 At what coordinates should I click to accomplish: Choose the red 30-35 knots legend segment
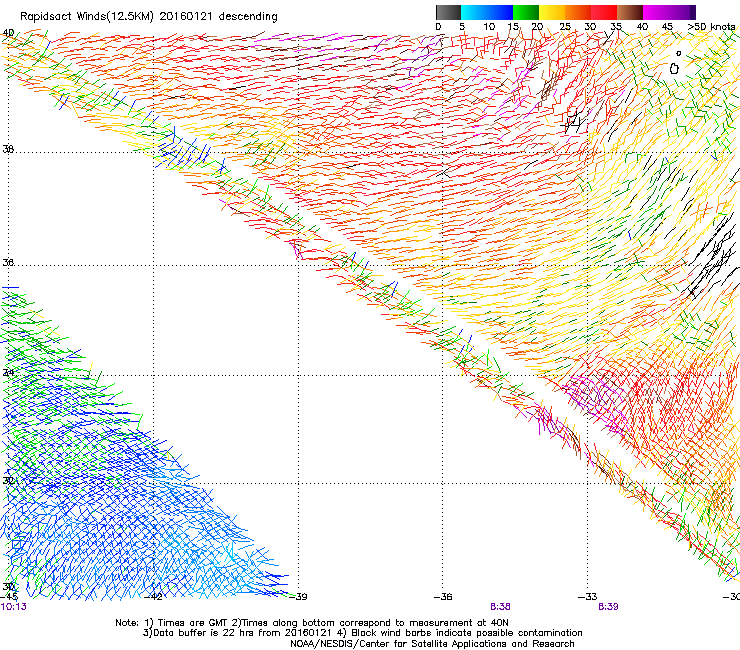(604, 12)
